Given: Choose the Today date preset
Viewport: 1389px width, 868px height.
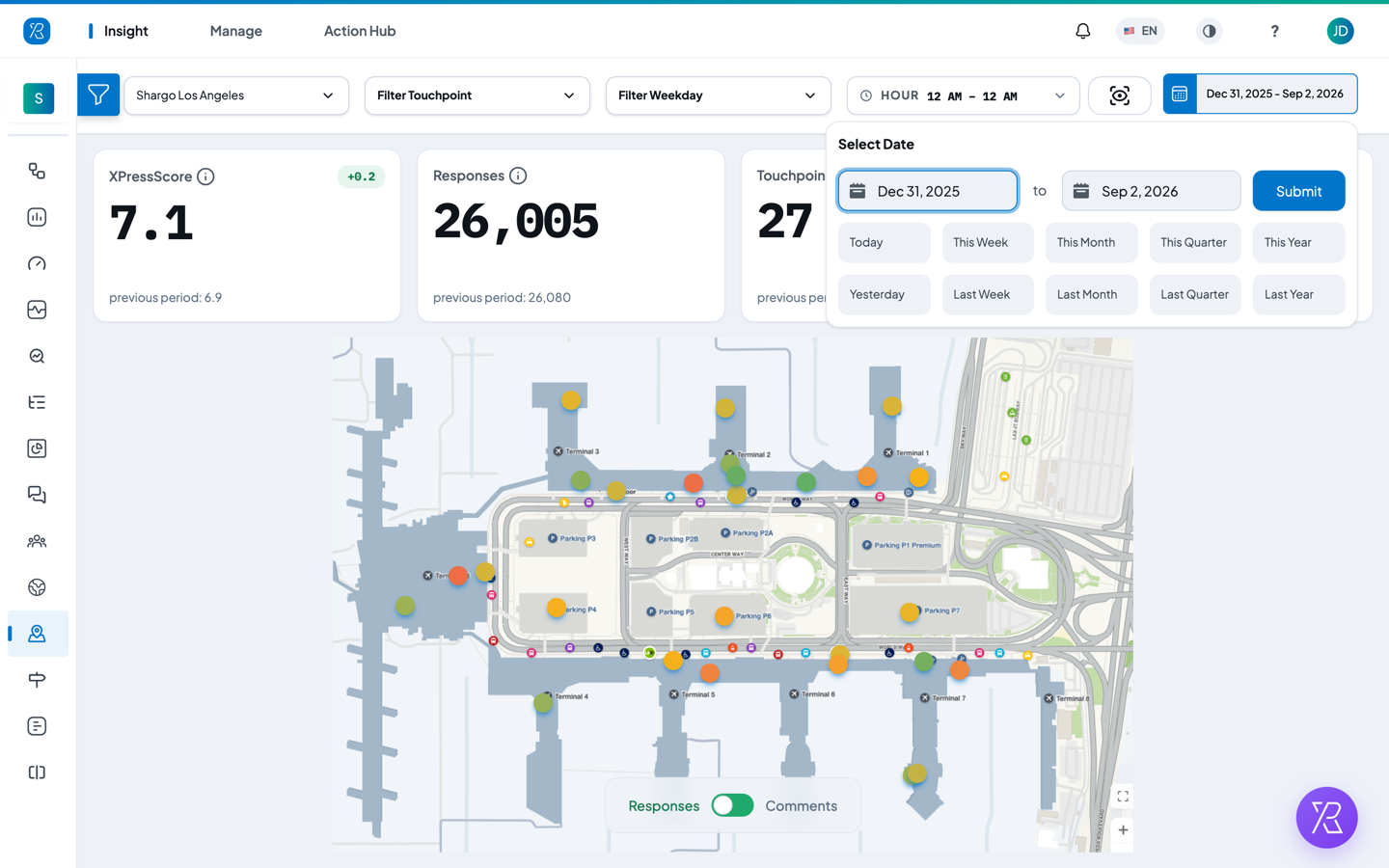Looking at the screenshot, I should [884, 242].
